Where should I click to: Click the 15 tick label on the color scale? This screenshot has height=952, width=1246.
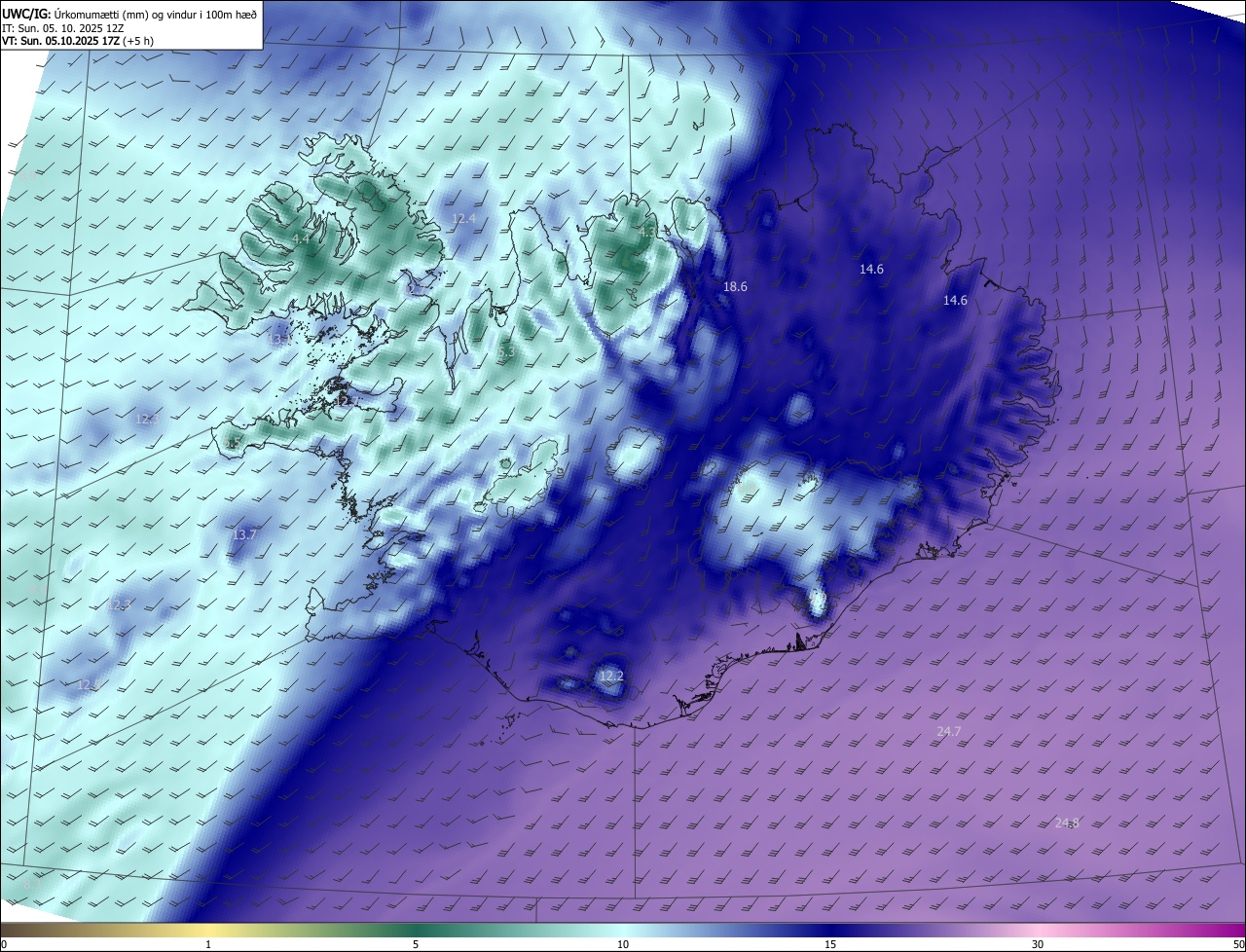click(830, 944)
